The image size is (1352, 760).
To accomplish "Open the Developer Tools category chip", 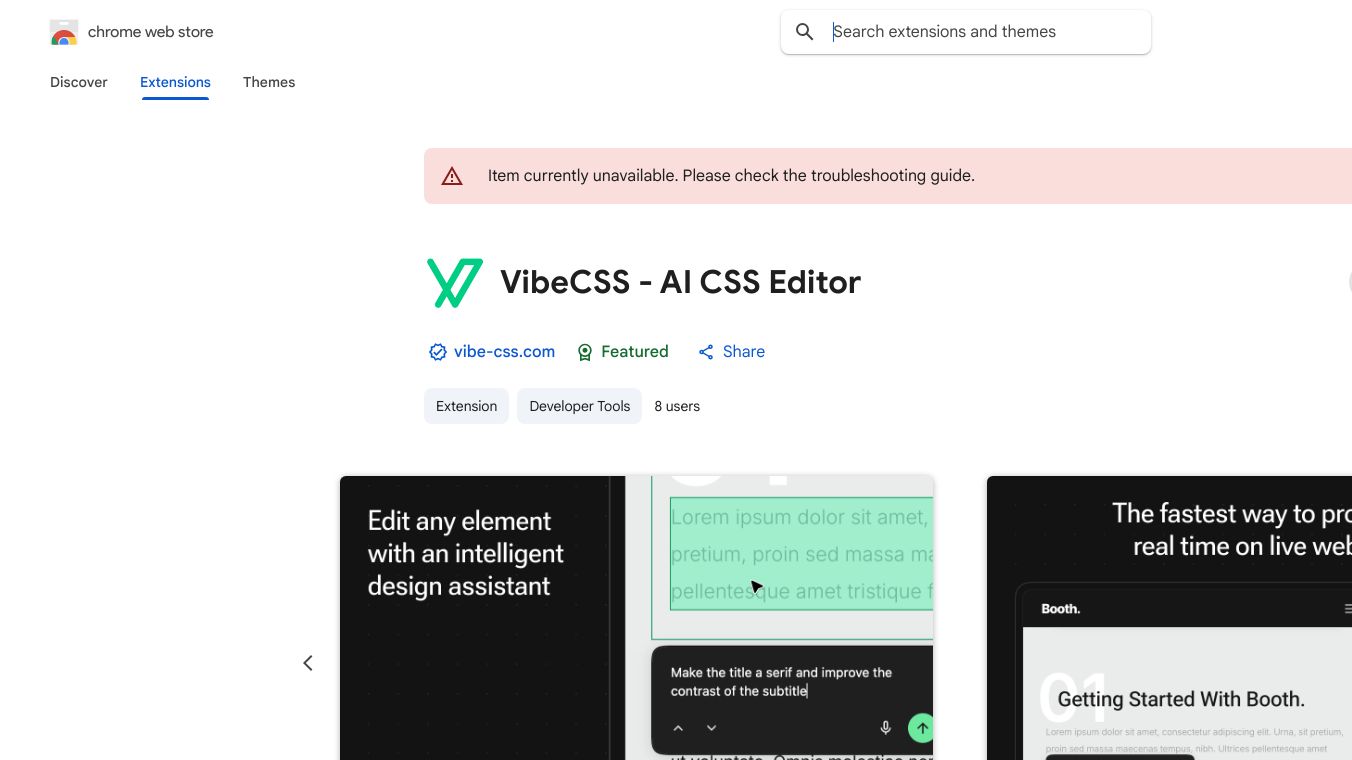I will pyautogui.click(x=579, y=406).
